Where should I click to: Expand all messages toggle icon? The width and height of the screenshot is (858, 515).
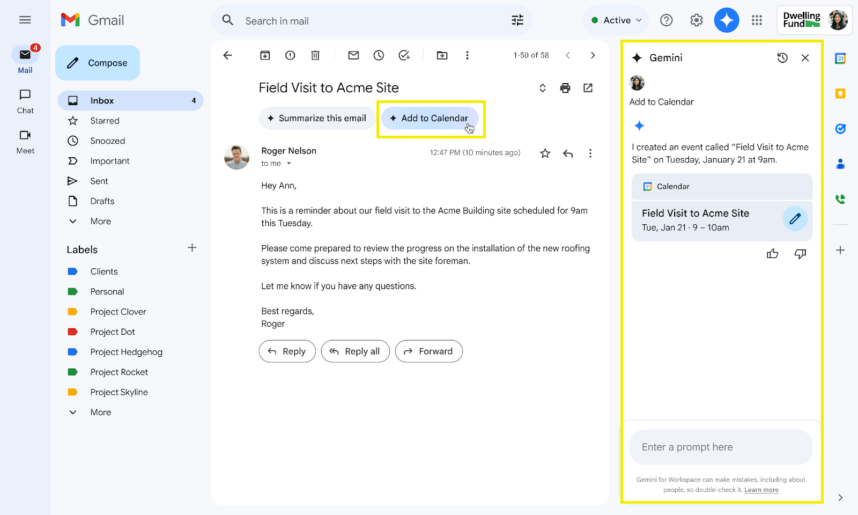click(542, 88)
